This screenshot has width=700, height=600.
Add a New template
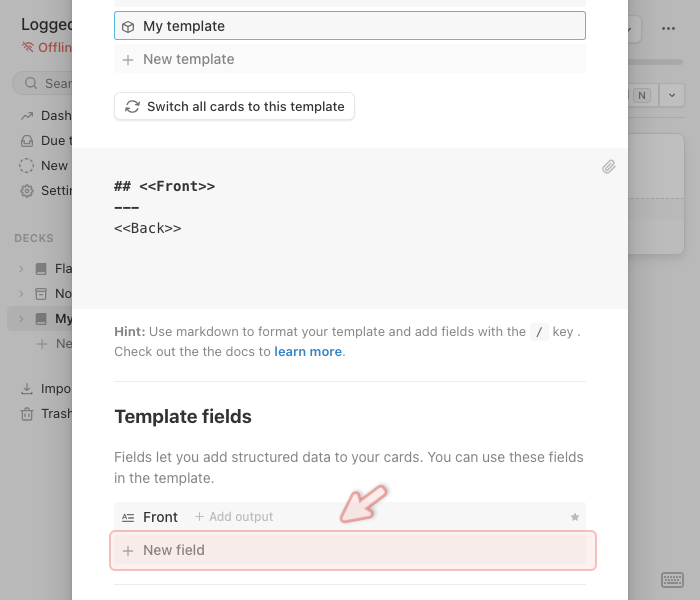click(x=188, y=59)
